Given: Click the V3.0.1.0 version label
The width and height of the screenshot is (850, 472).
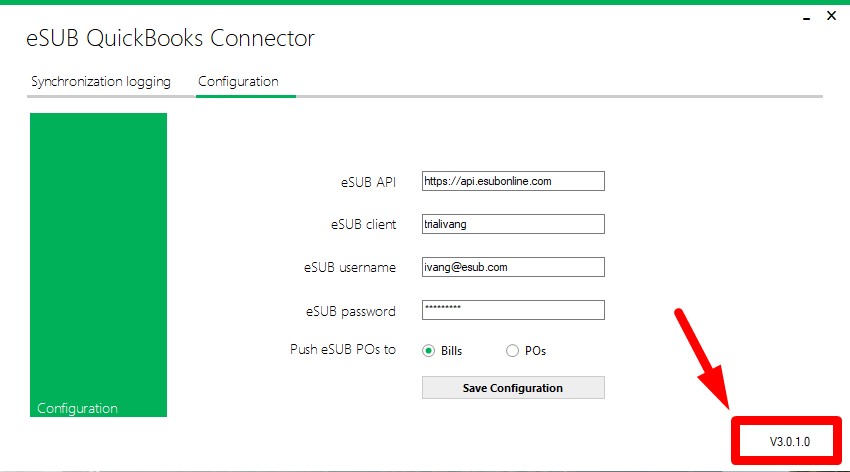Looking at the screenshot, I should click(x=790, y=442).
